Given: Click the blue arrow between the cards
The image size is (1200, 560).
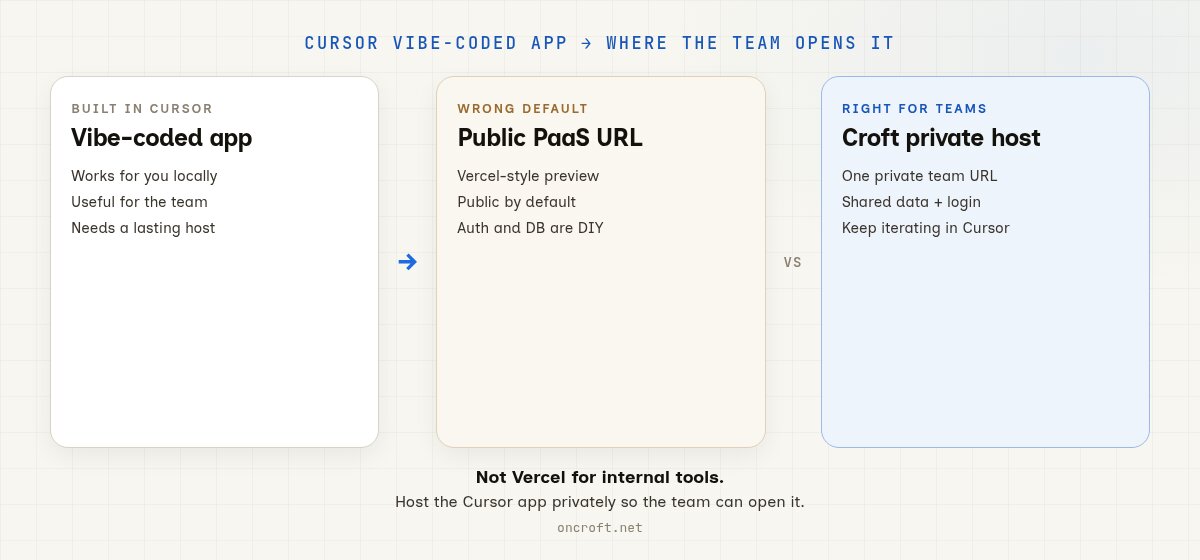Looking at the screenshot, I should [407, 262].
